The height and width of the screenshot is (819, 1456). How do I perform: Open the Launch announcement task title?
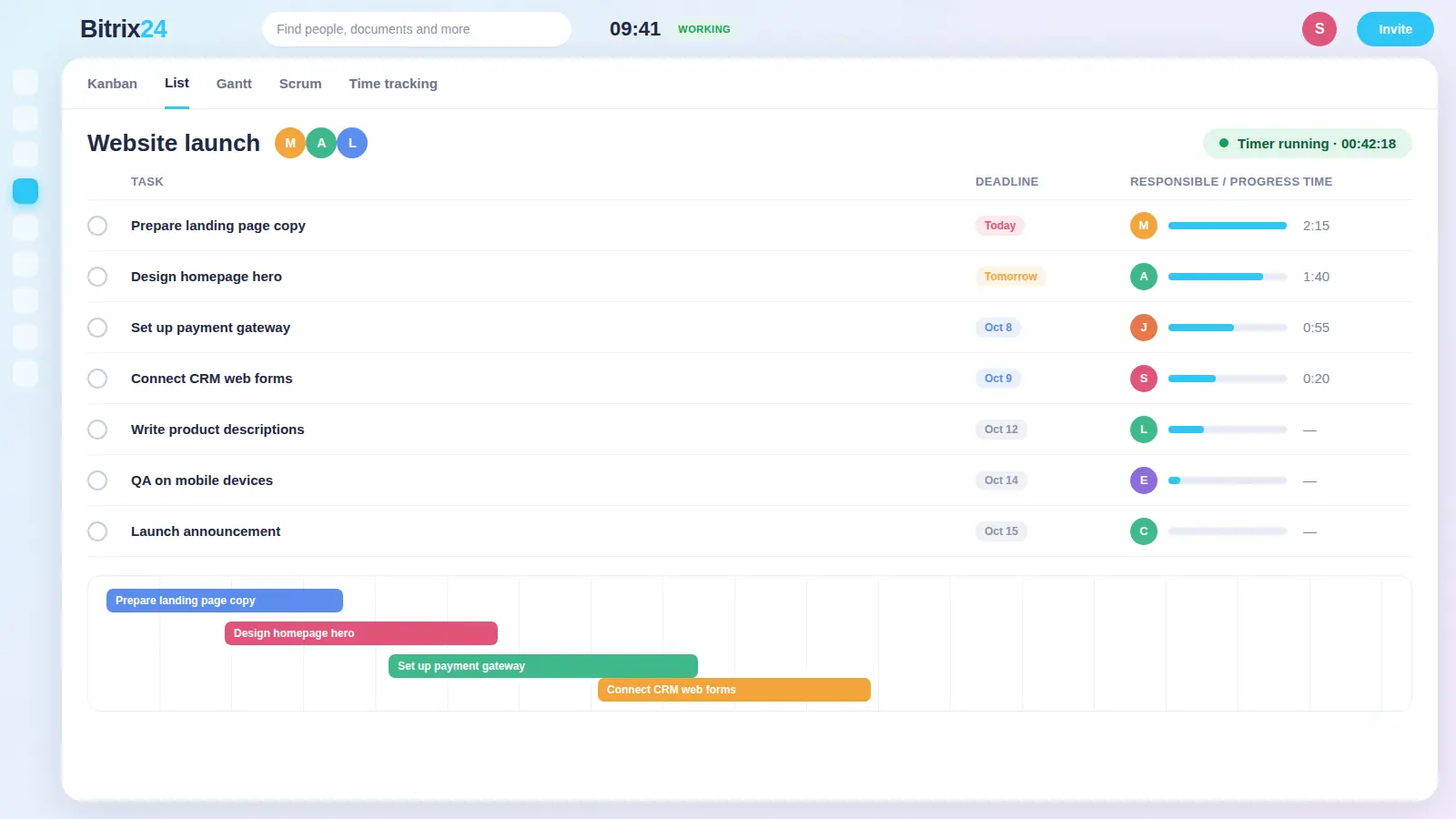pyautogui.click(x=206, y=531)
